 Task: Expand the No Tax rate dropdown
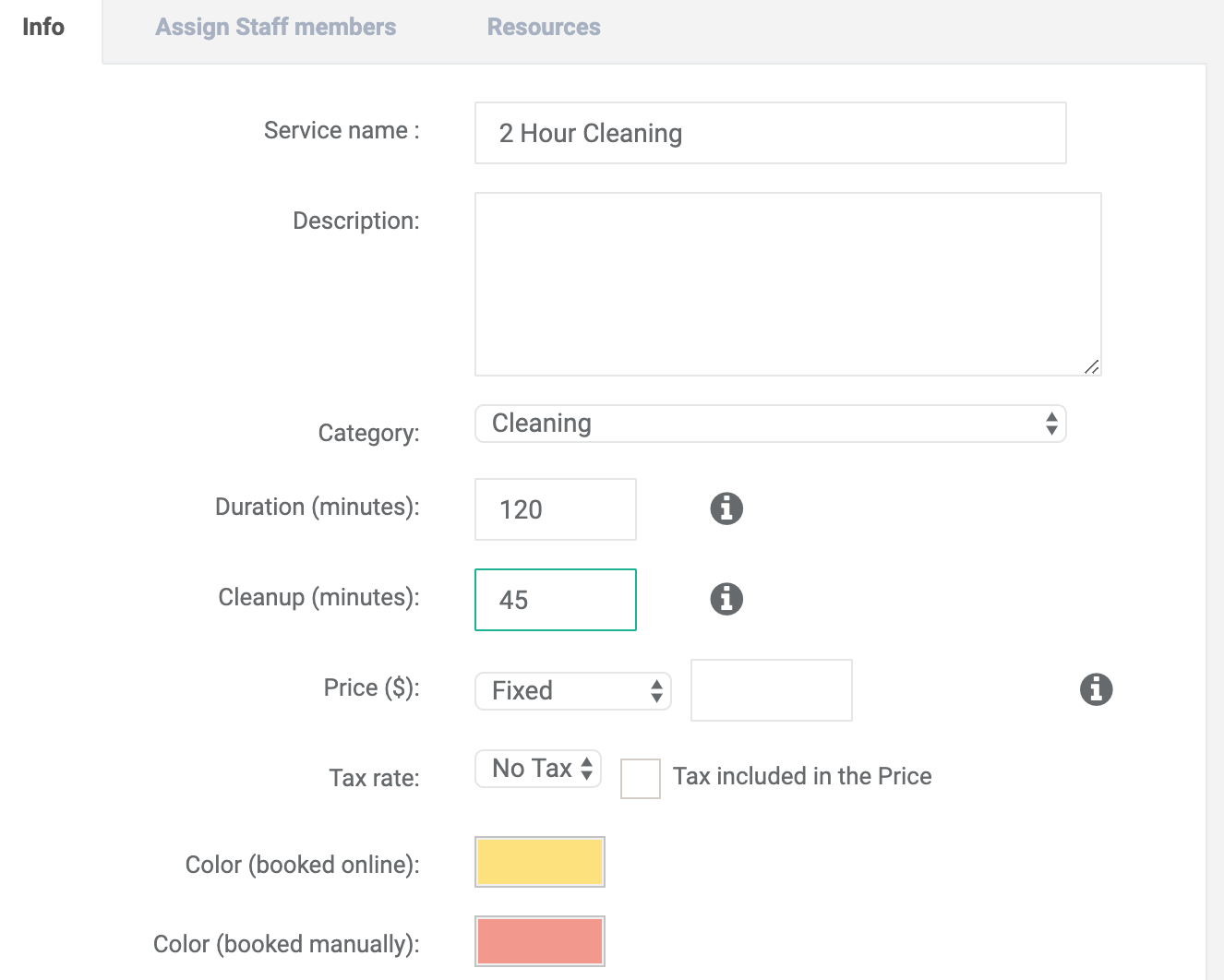[x=538, y=769]
